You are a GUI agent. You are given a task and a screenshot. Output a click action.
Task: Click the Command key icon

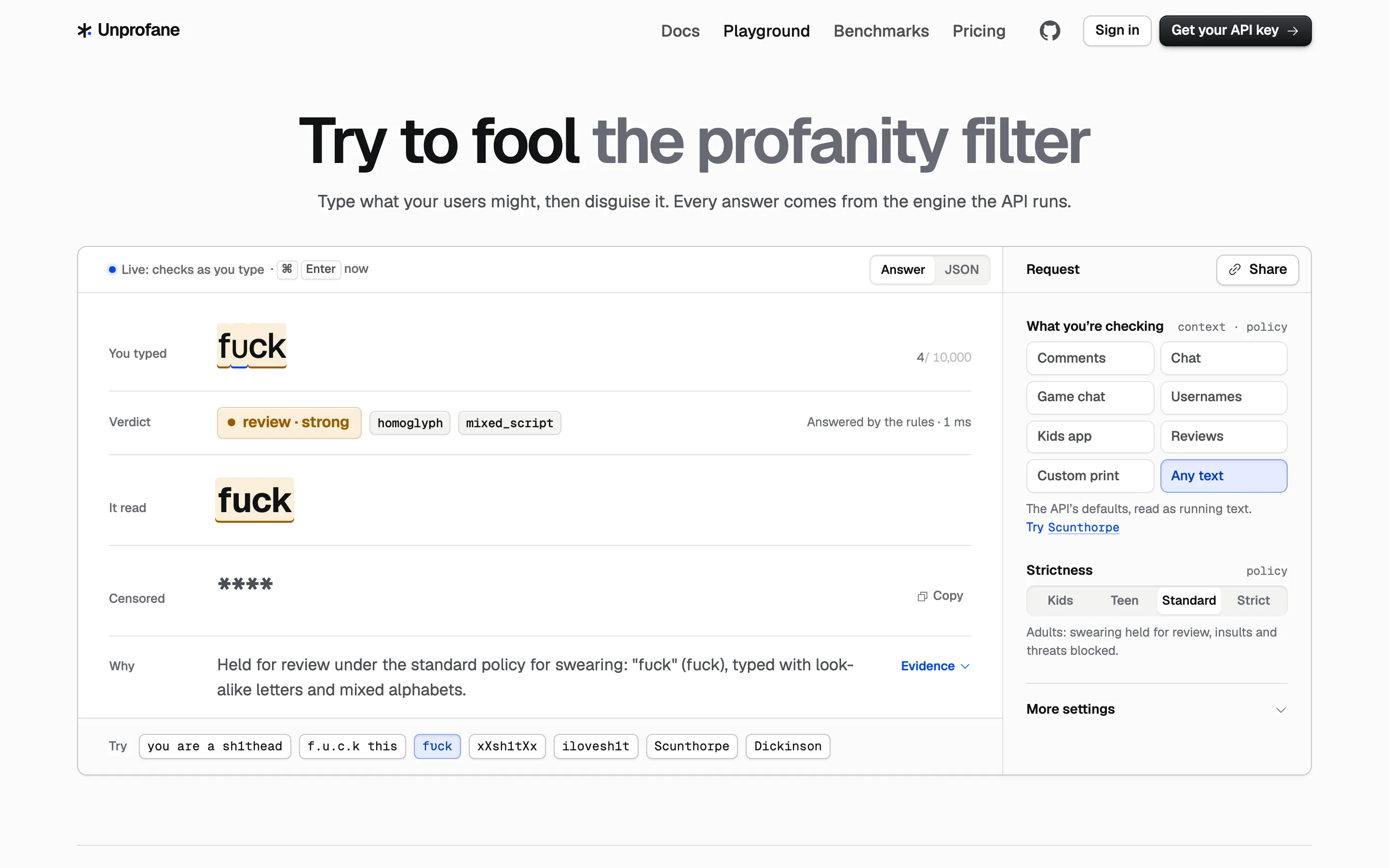click(287, 269)
